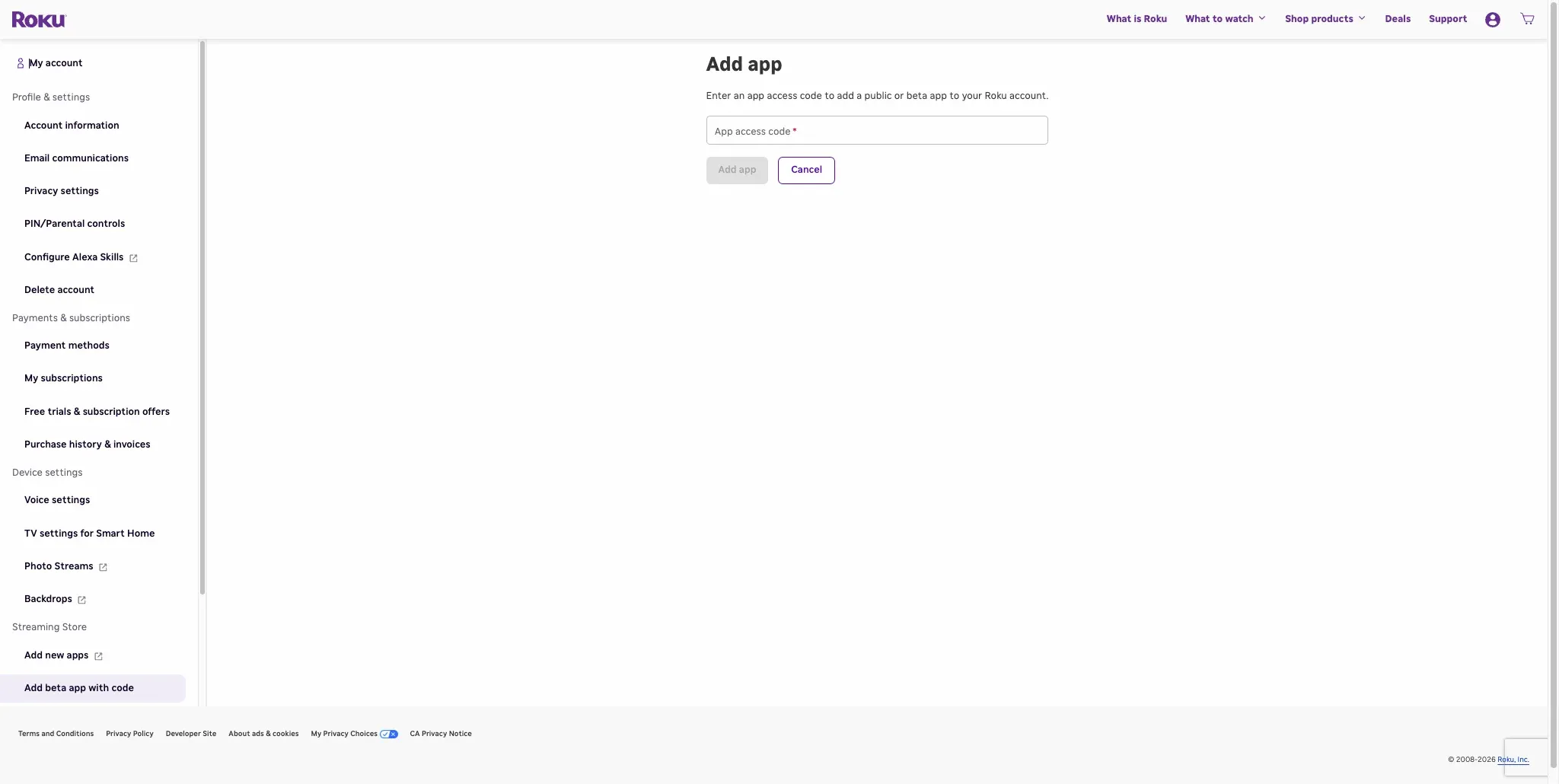Open Backdrops link
Image resolution: width=1559 pixels, height=784 pixels.
48,599
